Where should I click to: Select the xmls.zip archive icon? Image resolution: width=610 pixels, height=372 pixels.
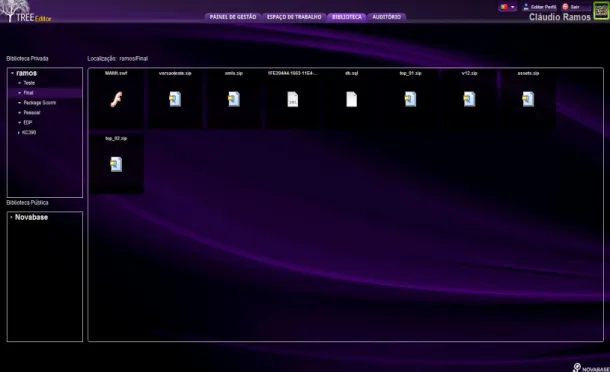(x=234, y=99)
